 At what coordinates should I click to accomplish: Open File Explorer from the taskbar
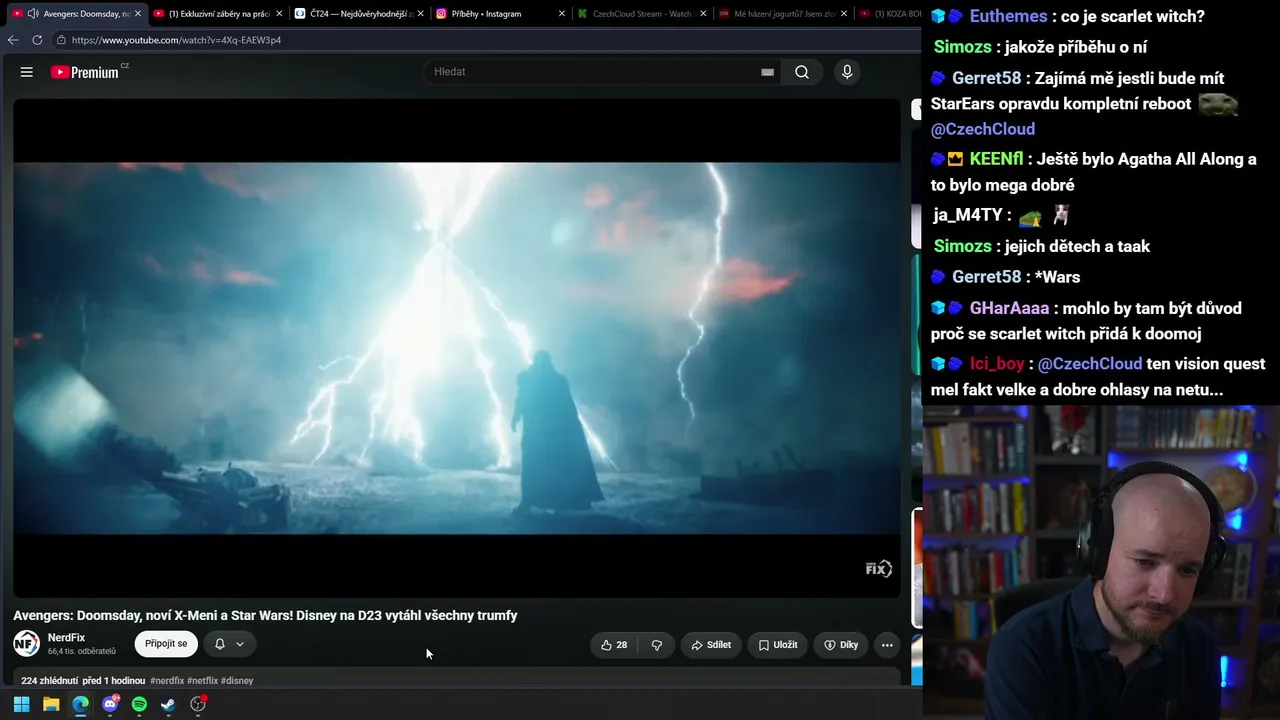51,704
